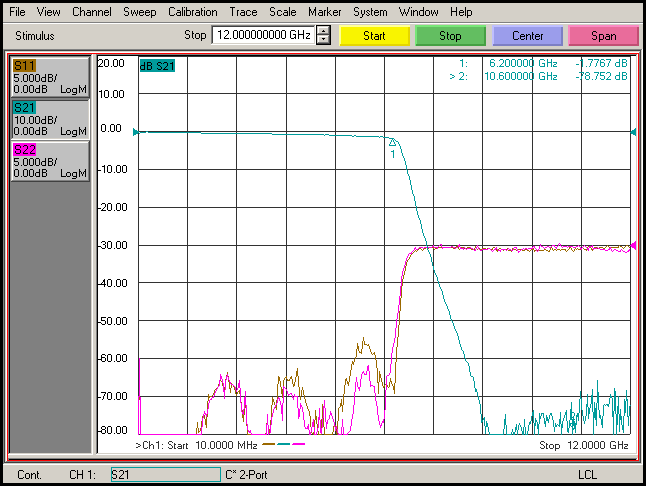Select marker 1 triangle on the S21 trace
The image size is (646, 486).
pos(392,142)
